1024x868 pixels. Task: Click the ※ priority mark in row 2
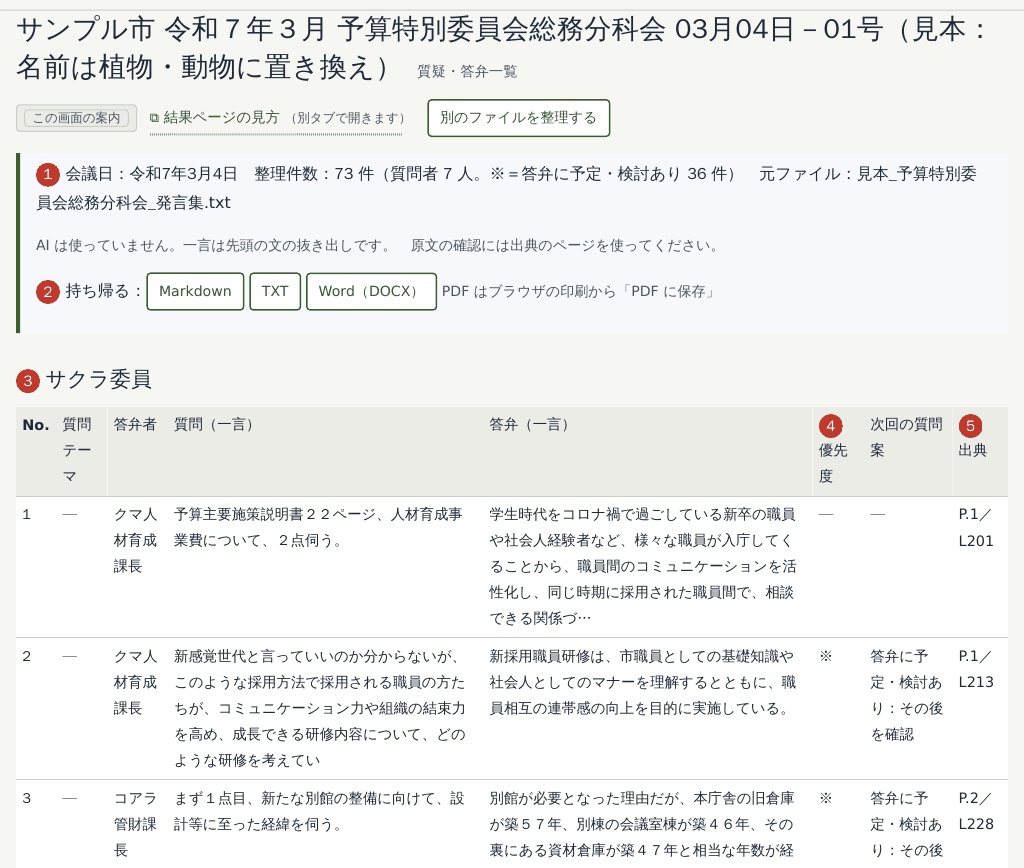click(x=825, y=656)
